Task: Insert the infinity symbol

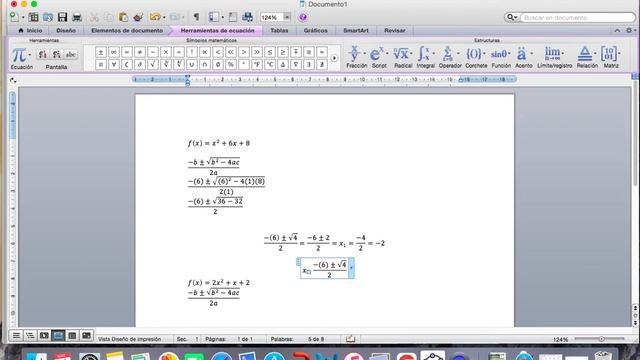Action: tap(114, 52)
